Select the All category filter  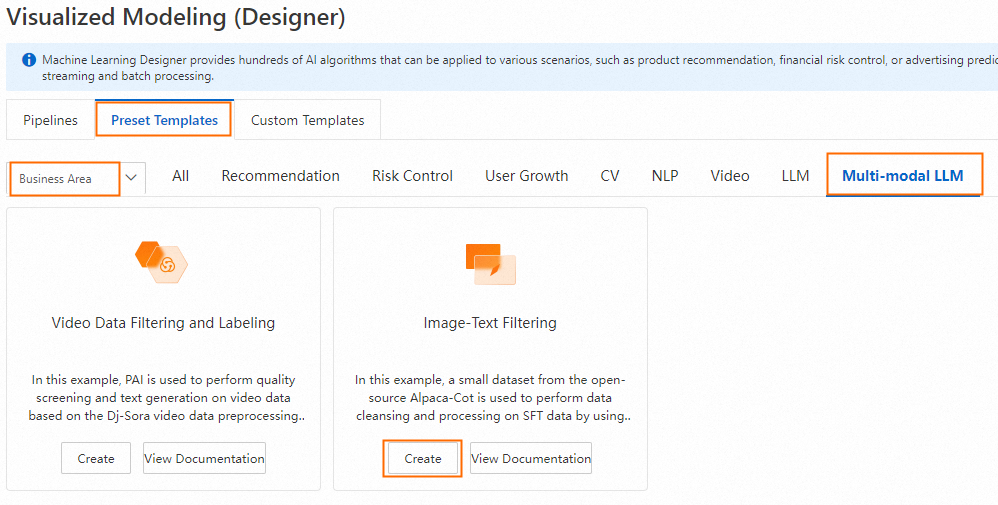(x=180, y=176)
